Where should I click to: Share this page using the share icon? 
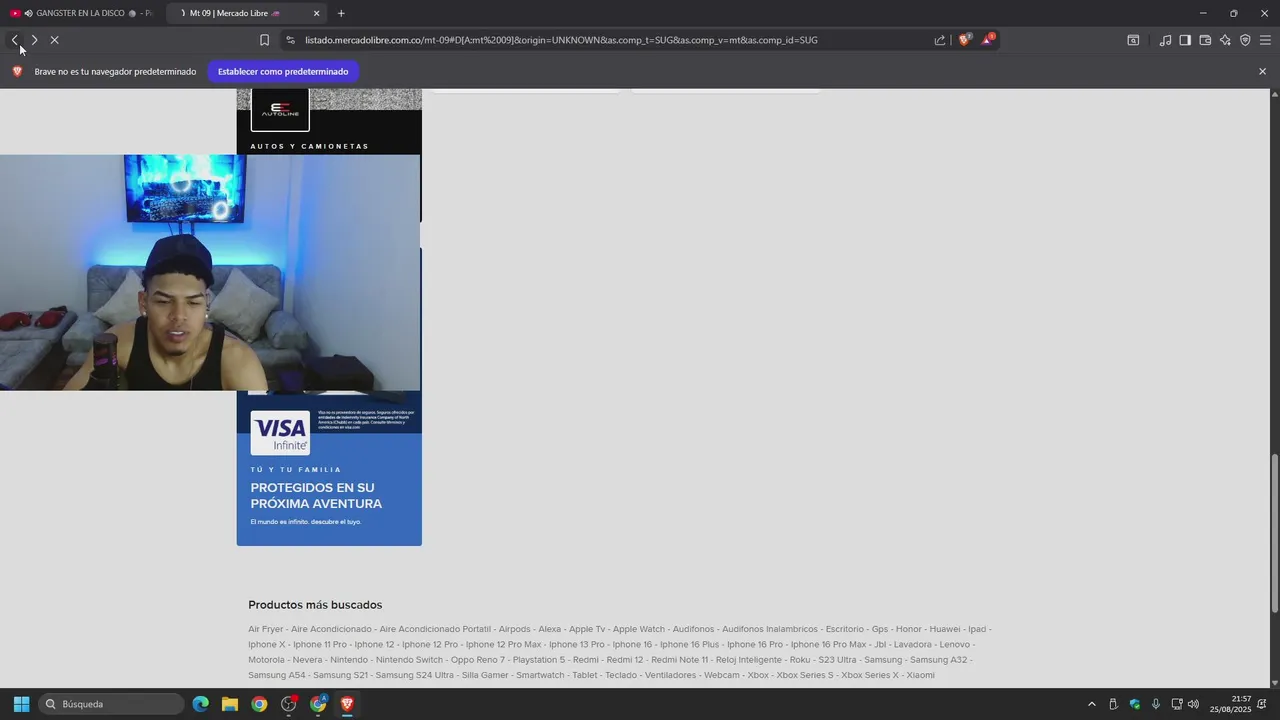[940, 40]
